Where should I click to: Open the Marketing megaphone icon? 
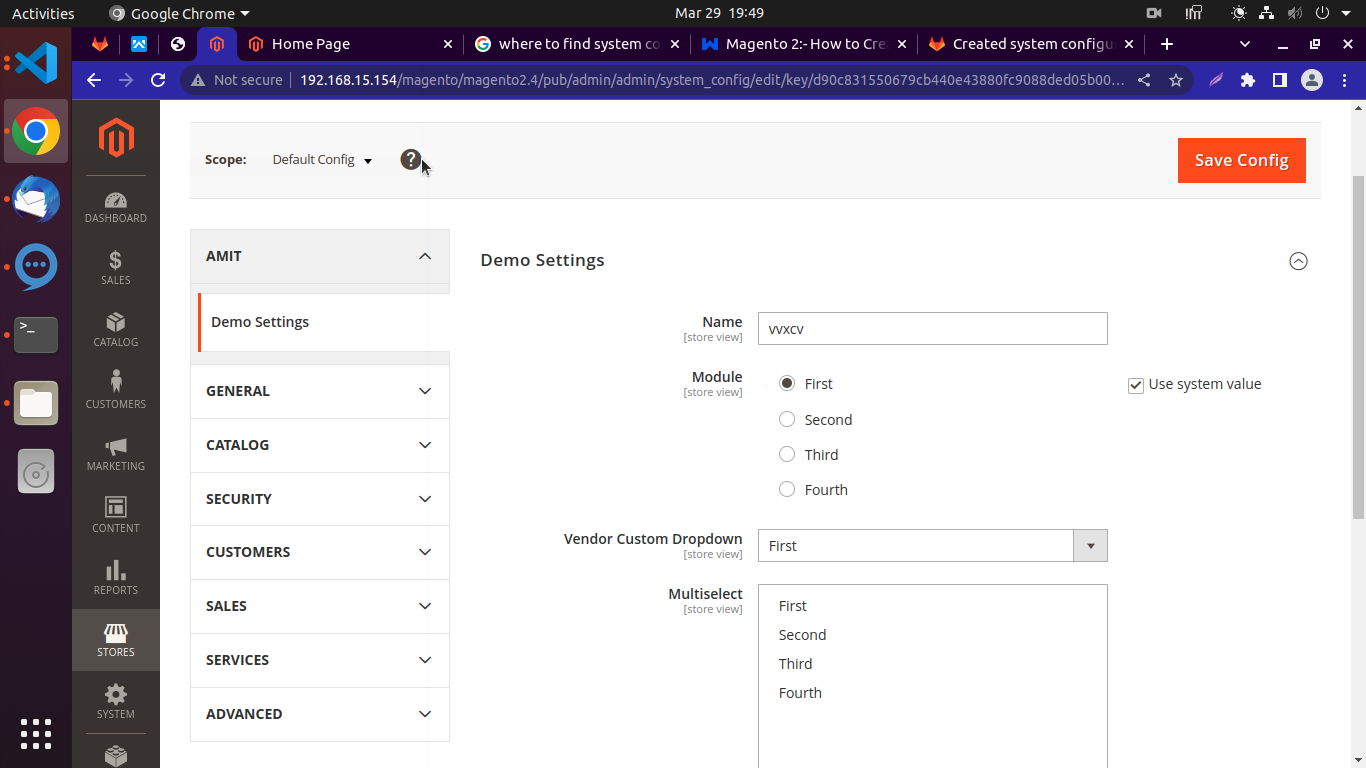click(116, 453)
